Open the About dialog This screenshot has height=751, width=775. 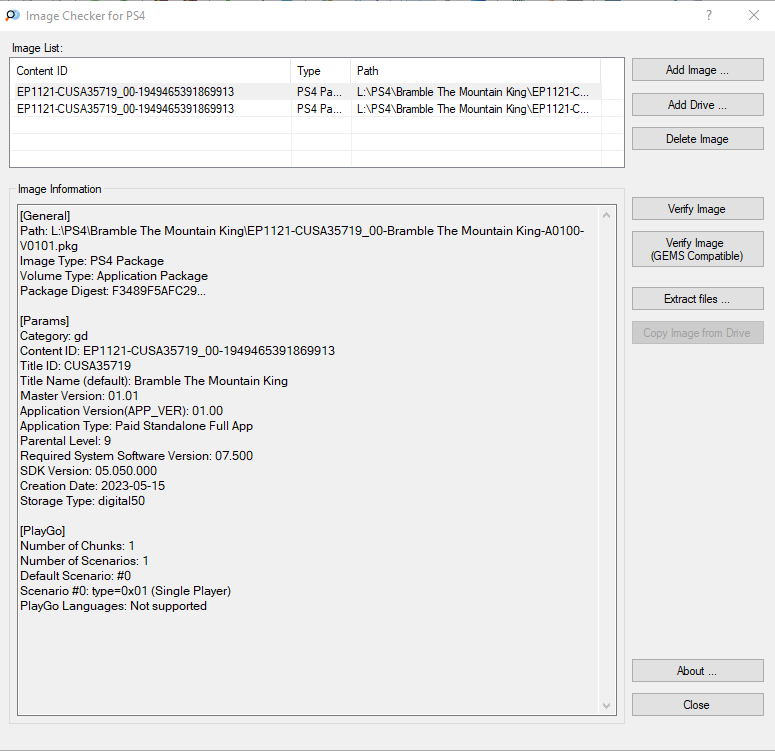pyautogui.click(x=697, y=671)
